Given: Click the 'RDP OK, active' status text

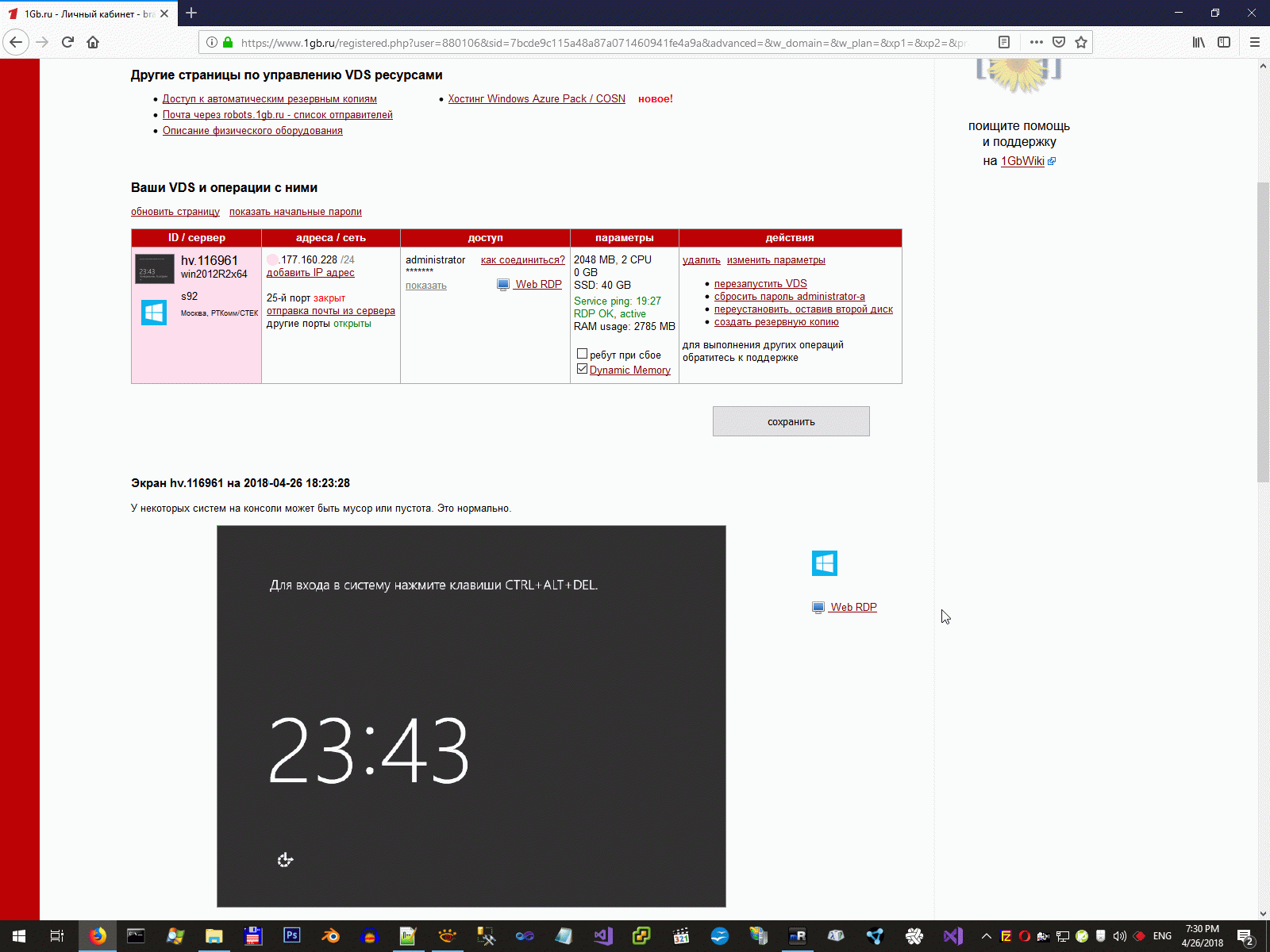Looking at the screenshot, I should (x=610, y=314).
